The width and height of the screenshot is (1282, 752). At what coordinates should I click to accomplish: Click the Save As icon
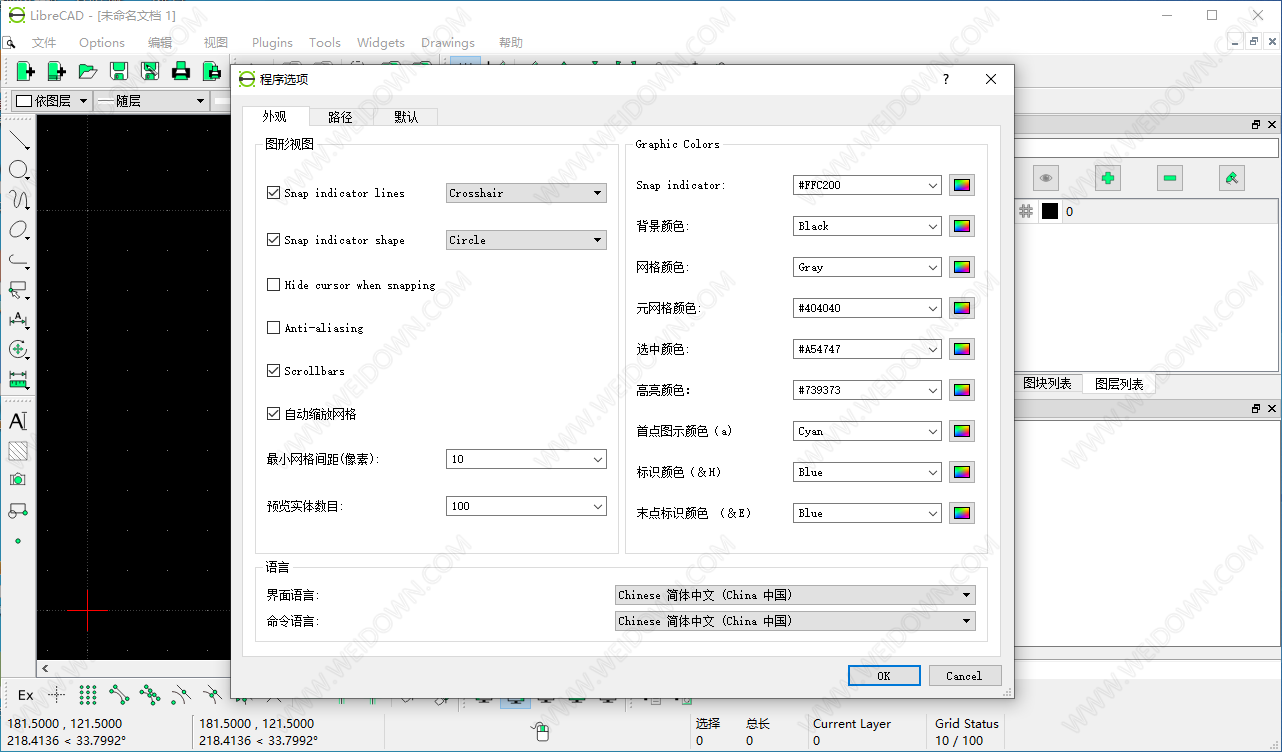pyautogui.click(x=150, y=71)
